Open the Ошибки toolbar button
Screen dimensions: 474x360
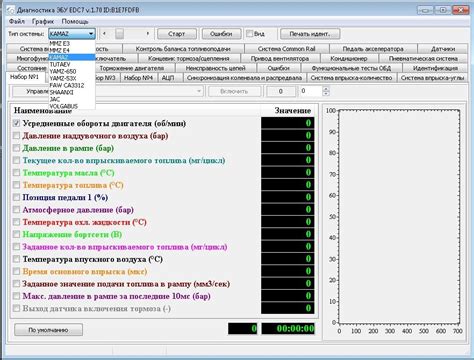point(221,34)
